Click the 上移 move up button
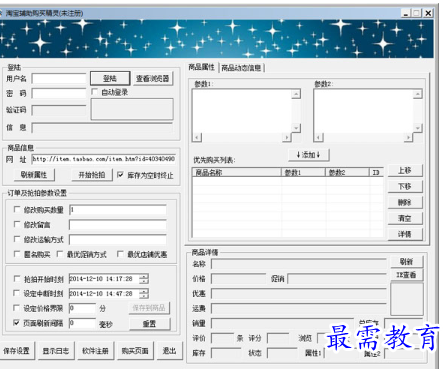 [x=405, y=171]
